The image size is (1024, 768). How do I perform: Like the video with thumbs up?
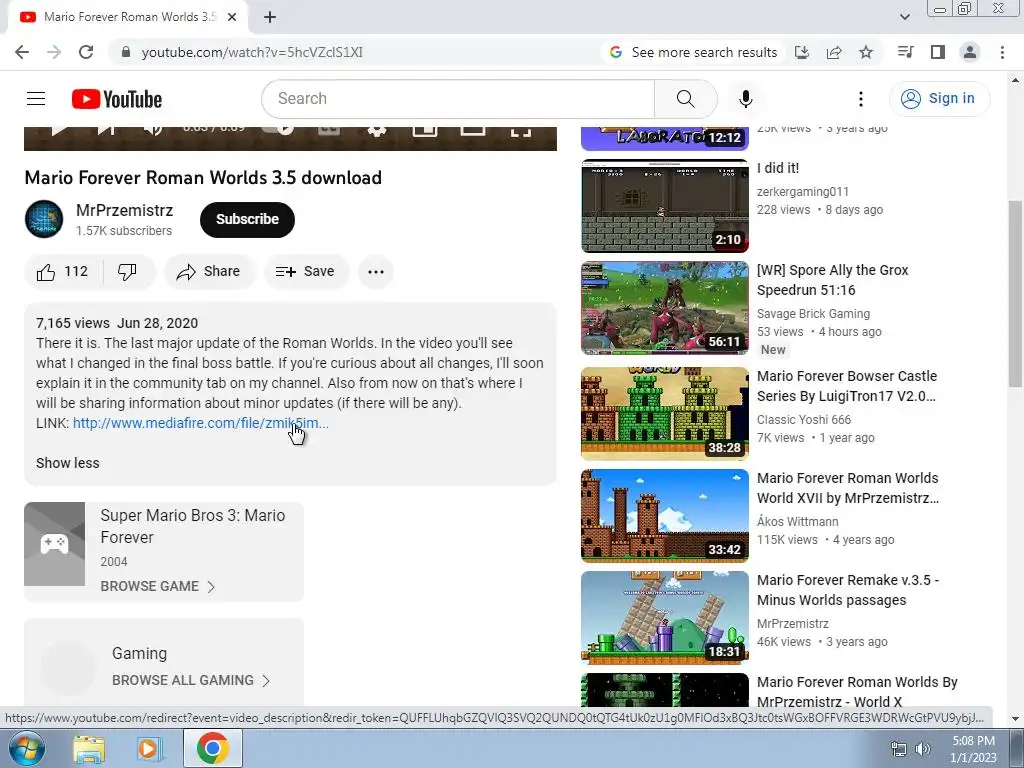pyautogui.click(x=62, y=272)
